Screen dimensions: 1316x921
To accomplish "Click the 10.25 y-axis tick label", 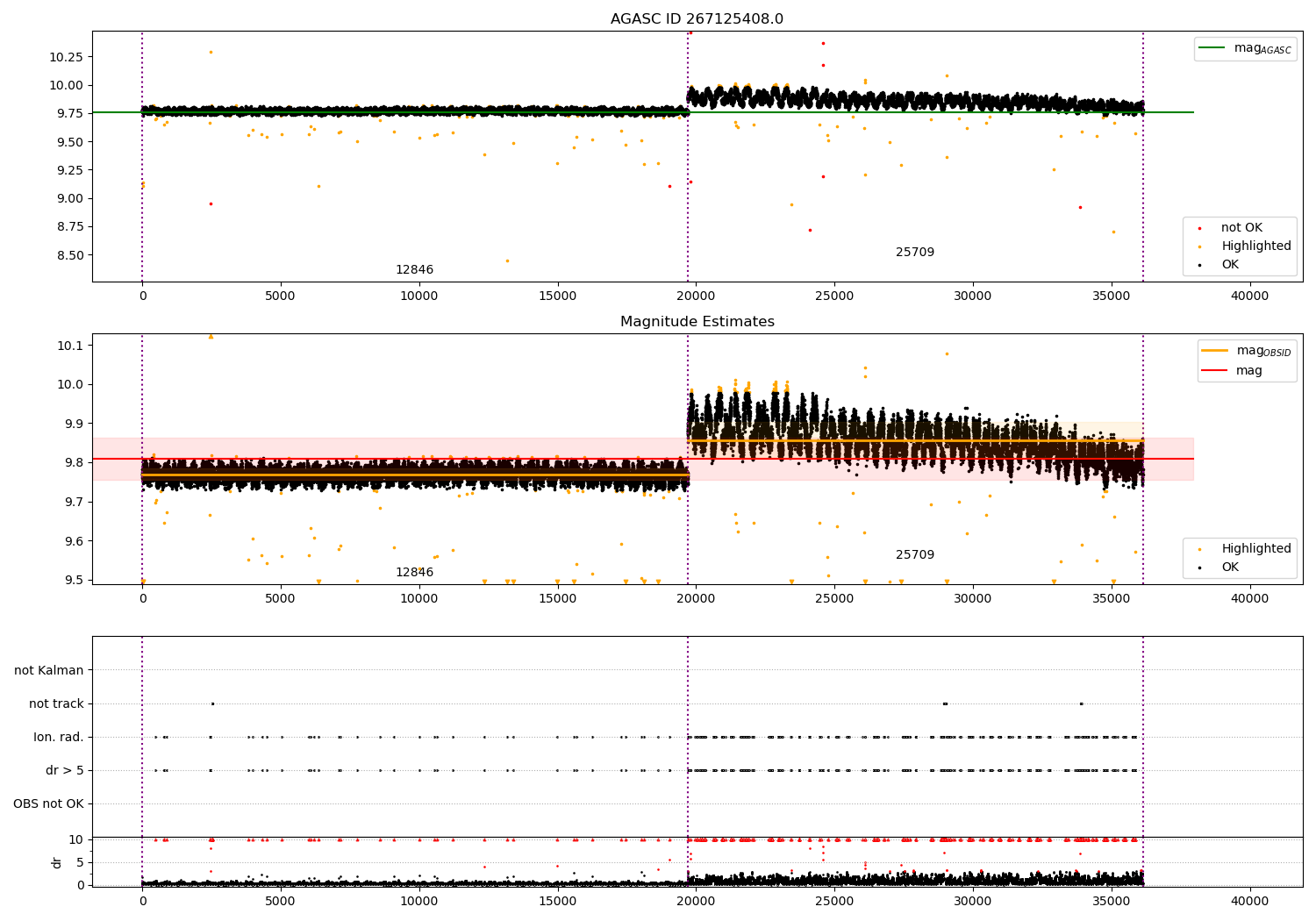I will [67, 57].
